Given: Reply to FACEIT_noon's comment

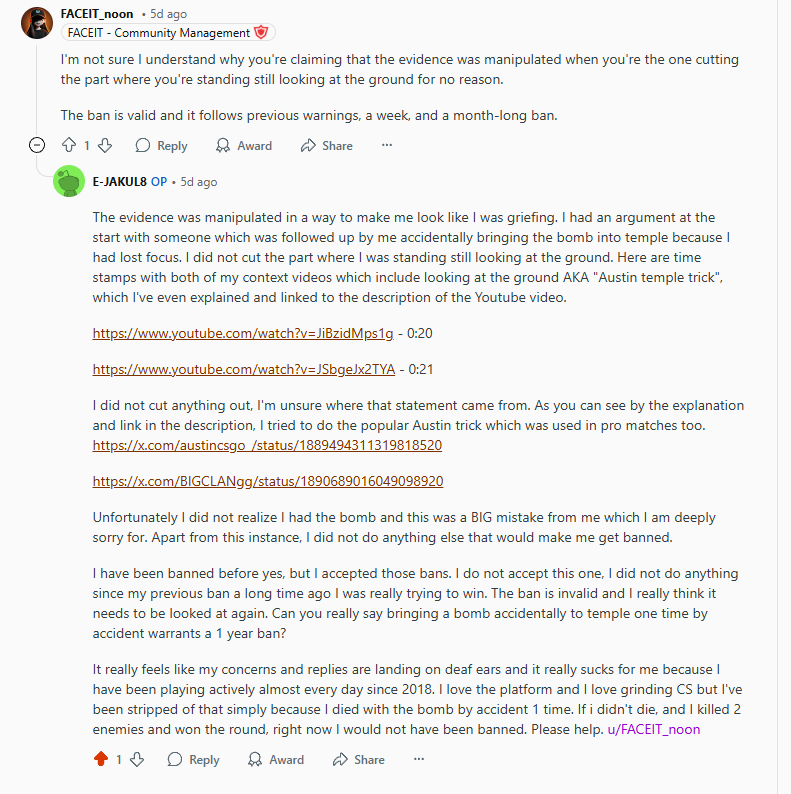Looking at the screenshot, I should point(162,145).
